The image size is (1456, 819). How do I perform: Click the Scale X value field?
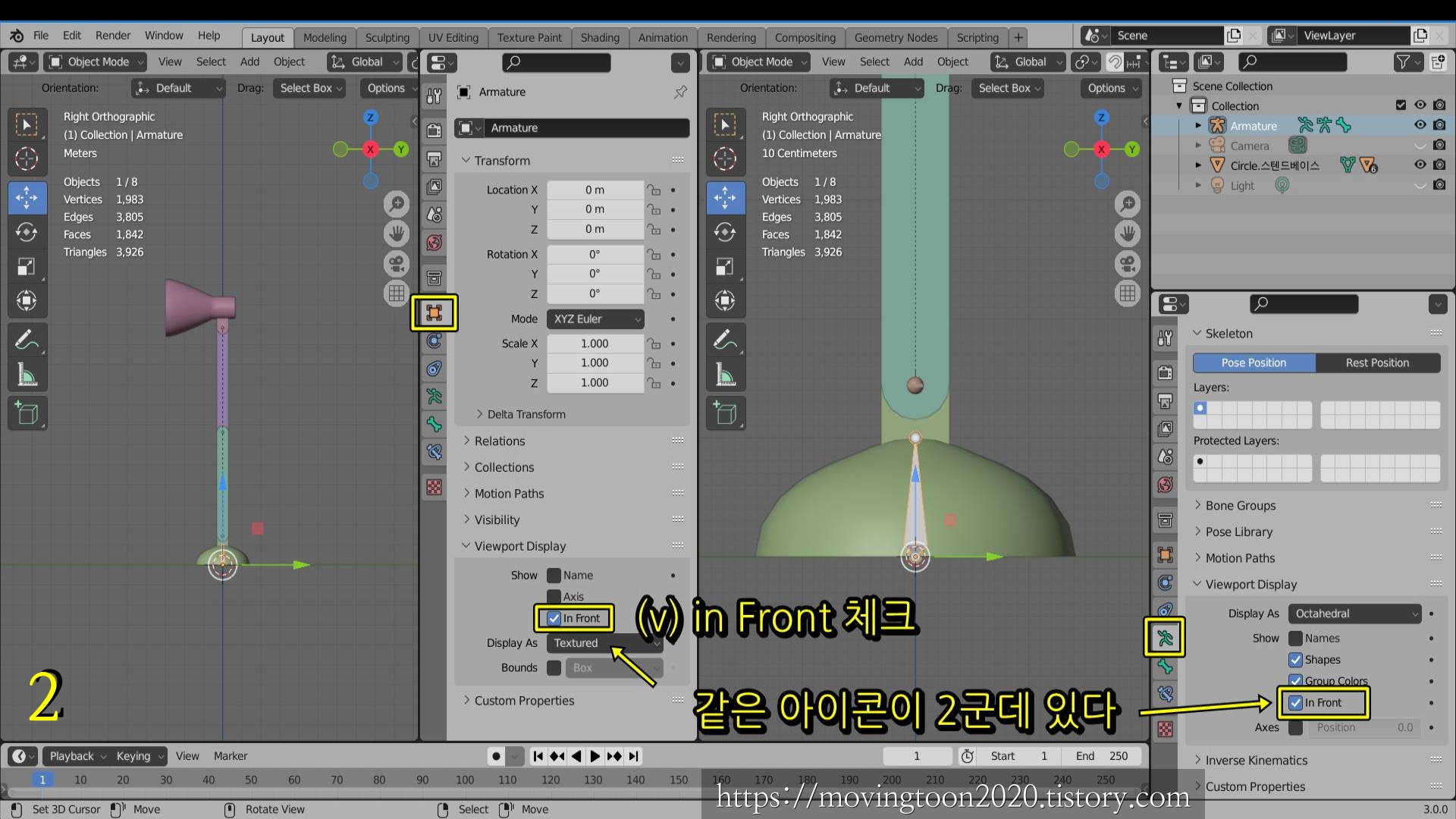click(x=595, y=344)
